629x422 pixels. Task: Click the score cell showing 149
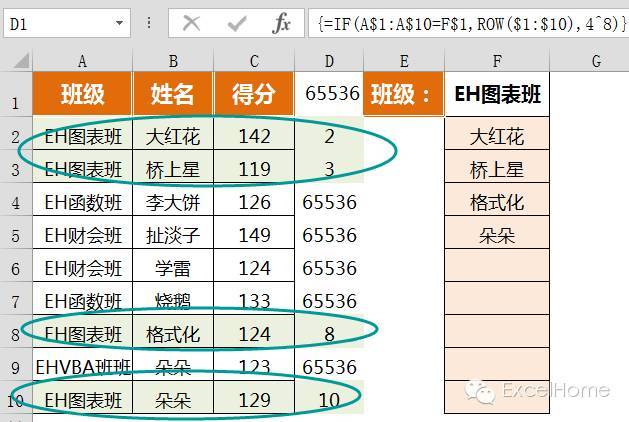coord(254,235)
